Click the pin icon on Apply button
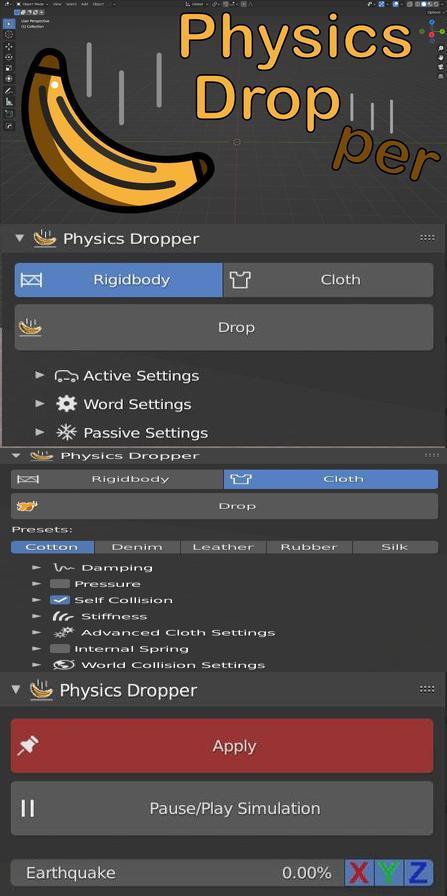 pos(27,746)
